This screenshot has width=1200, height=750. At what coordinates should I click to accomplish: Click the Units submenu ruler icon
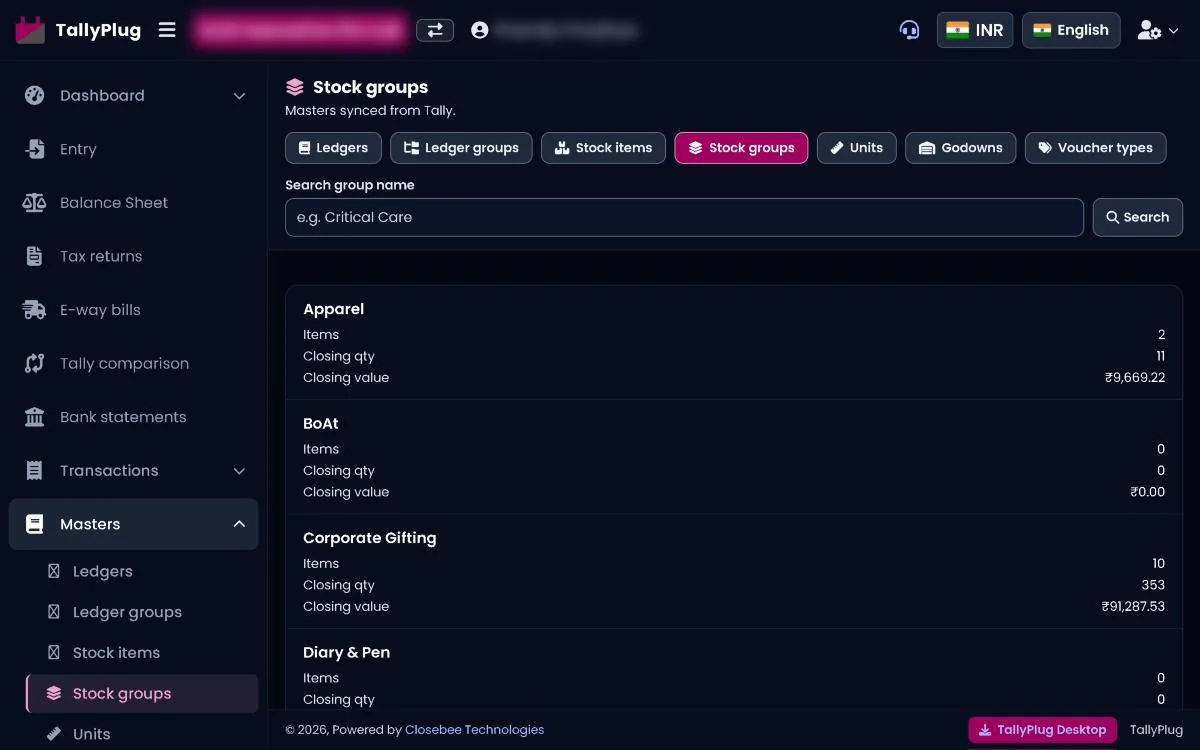54,734
